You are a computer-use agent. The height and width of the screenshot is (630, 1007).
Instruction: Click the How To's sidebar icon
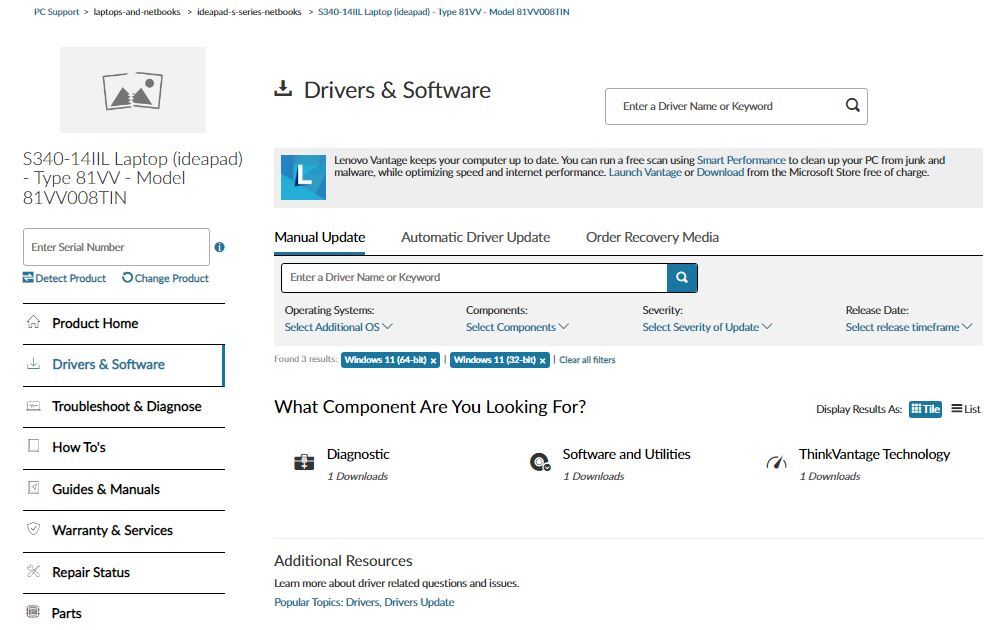tap(33, 446)
